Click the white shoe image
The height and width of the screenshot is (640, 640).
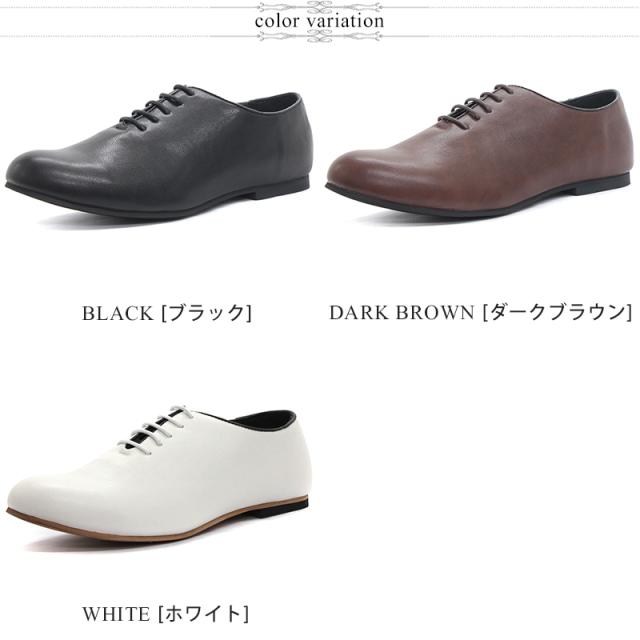click(x=158, y=473)
